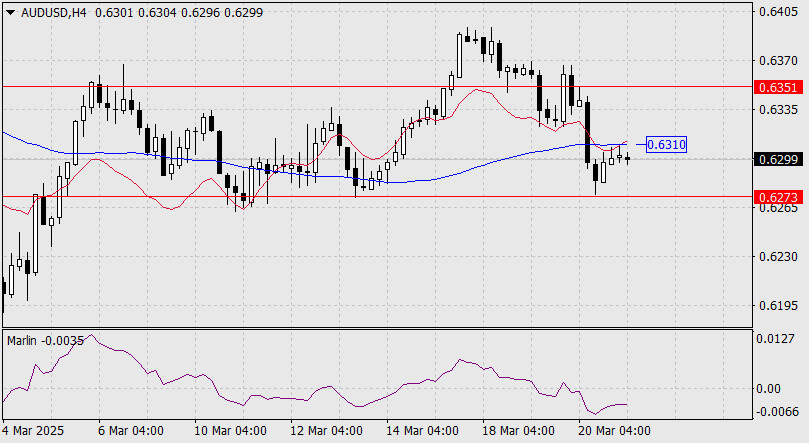Screen dimensions: 809x443
Task: Select the 6 Mar 04:00 time label
Action: pos(131,431)
